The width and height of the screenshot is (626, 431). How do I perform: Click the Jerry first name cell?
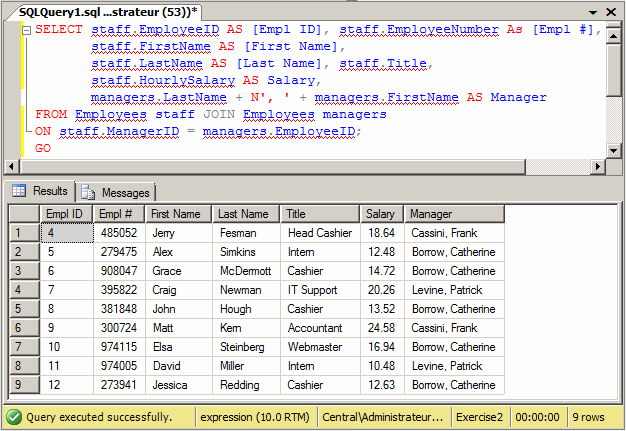click(x=179, y=233)
